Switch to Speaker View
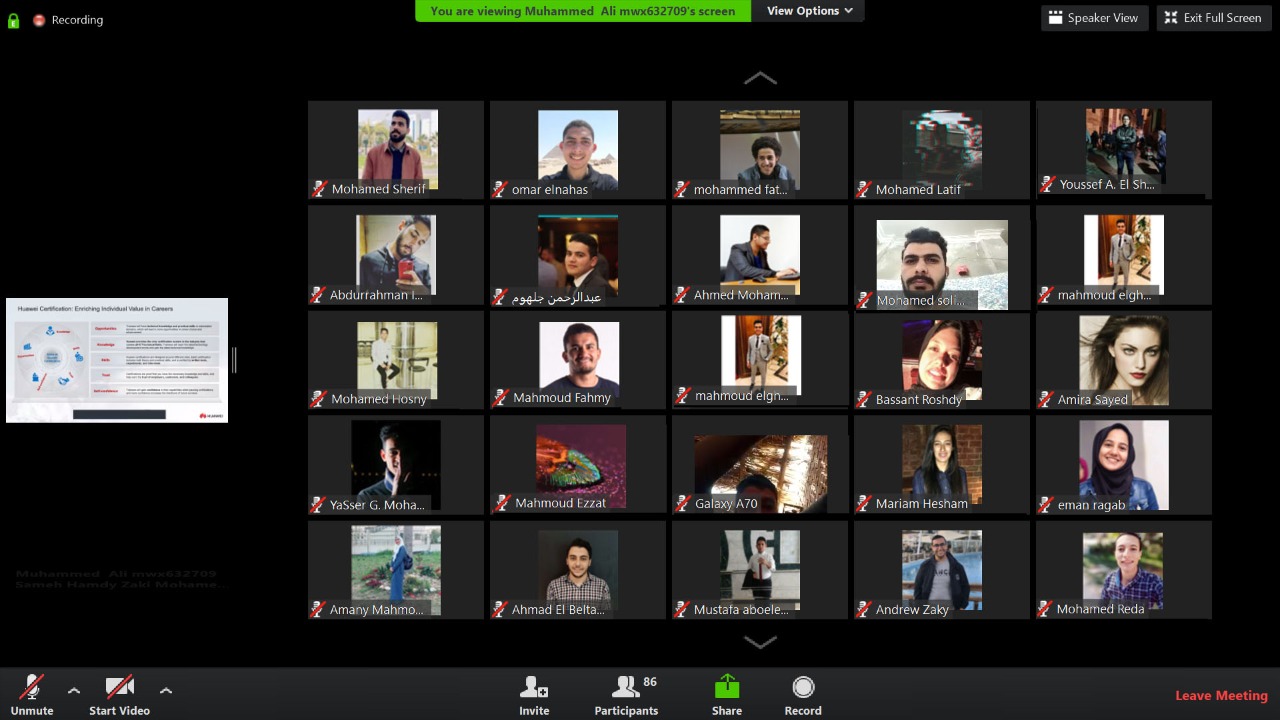 [1092, 17]
